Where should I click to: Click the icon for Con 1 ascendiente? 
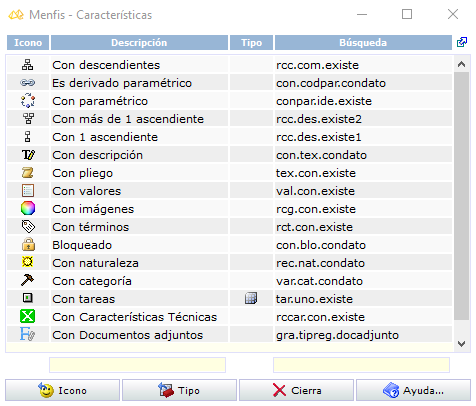pyautogui.click(x=28, y=137)
